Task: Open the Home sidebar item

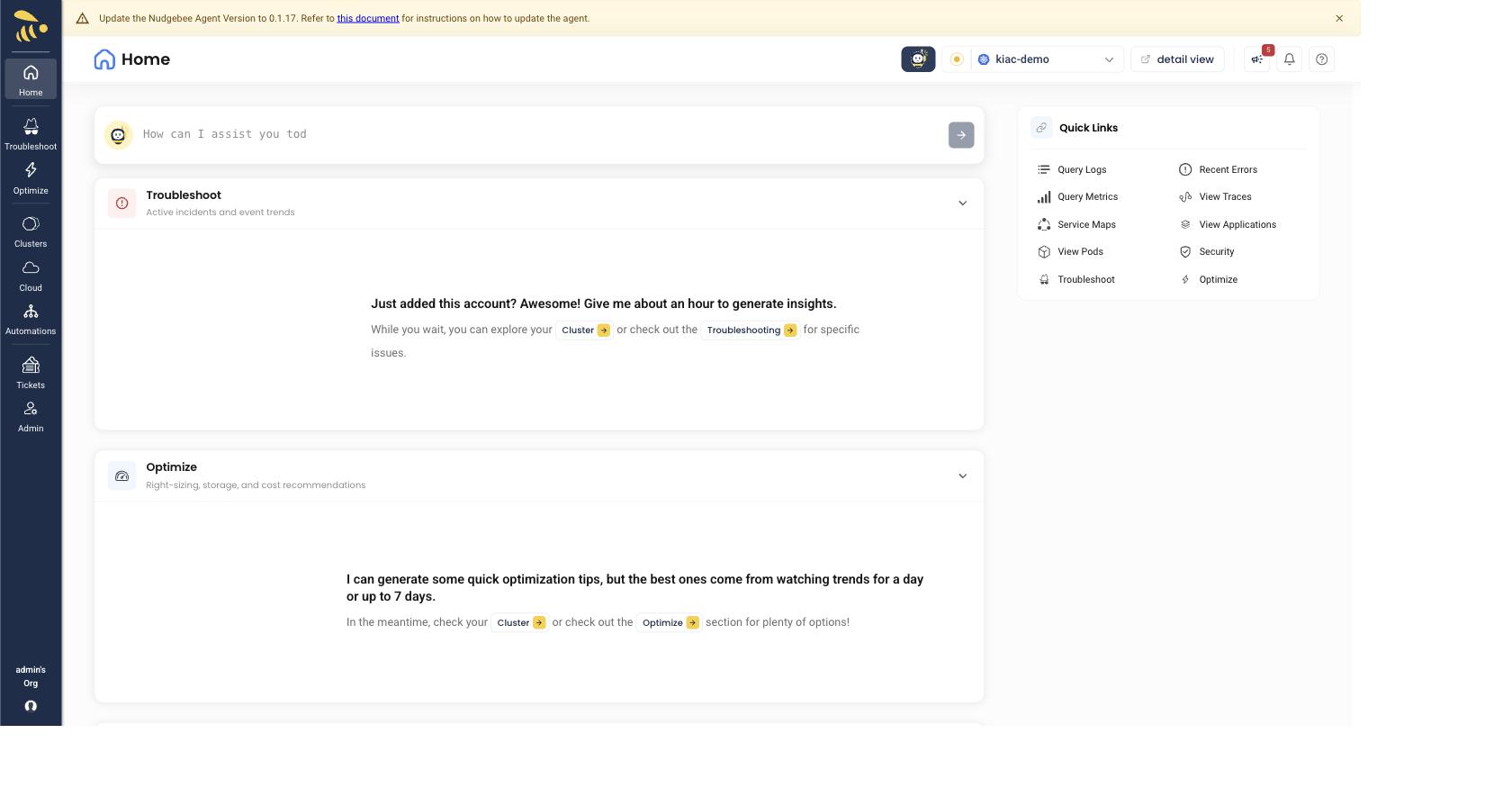Action: [x=31, y=79]
